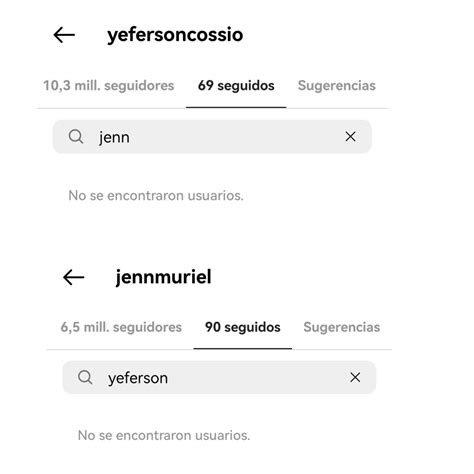Viewport: 474px width, 474px height.
Task: Click the active underline below 69 seguidos
Action: [x=236, y=107]
